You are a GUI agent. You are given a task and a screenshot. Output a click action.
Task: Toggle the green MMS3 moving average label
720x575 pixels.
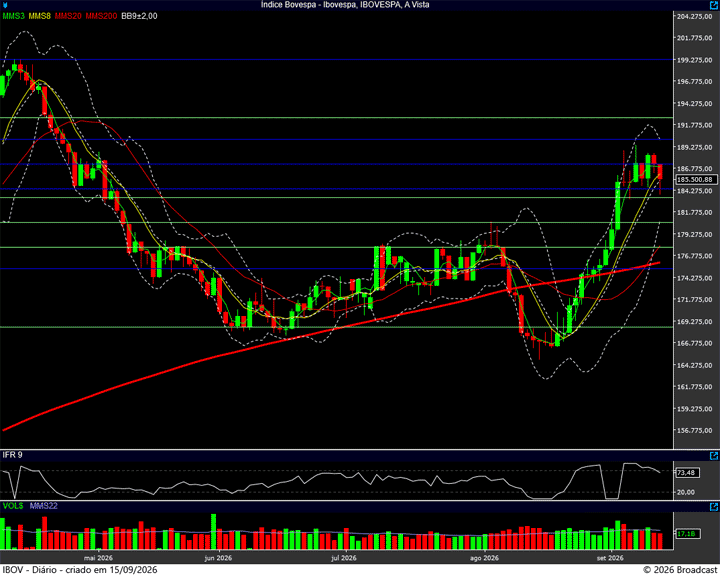pos(13,16)
